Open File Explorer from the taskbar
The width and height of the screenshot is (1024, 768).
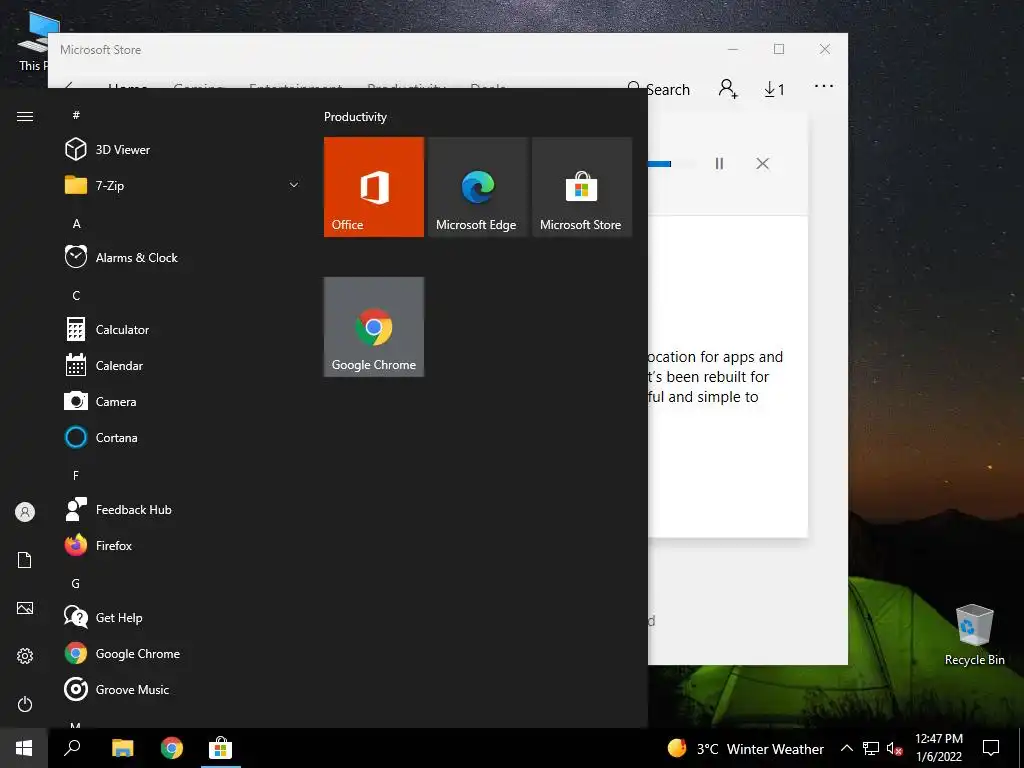coord(122,748)
